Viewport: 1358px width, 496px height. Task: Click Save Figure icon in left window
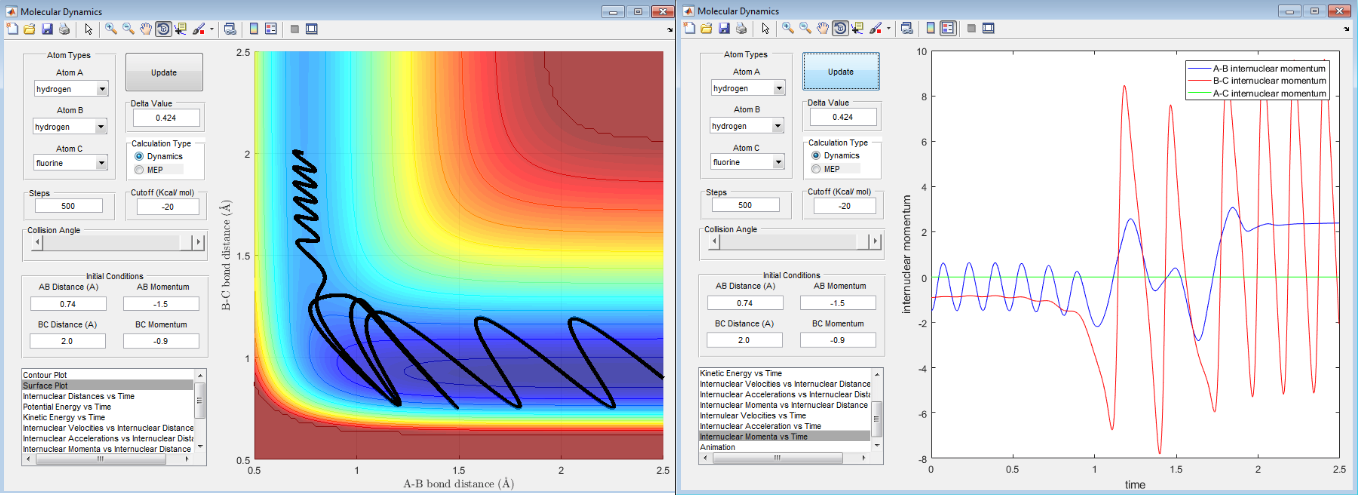click(x=47, y=28)
